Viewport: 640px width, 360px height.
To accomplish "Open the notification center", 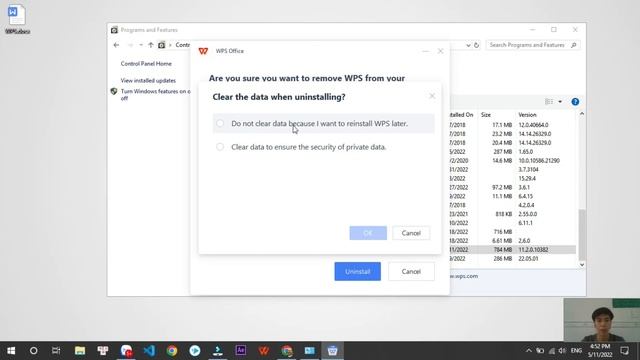I will [624, 351].
